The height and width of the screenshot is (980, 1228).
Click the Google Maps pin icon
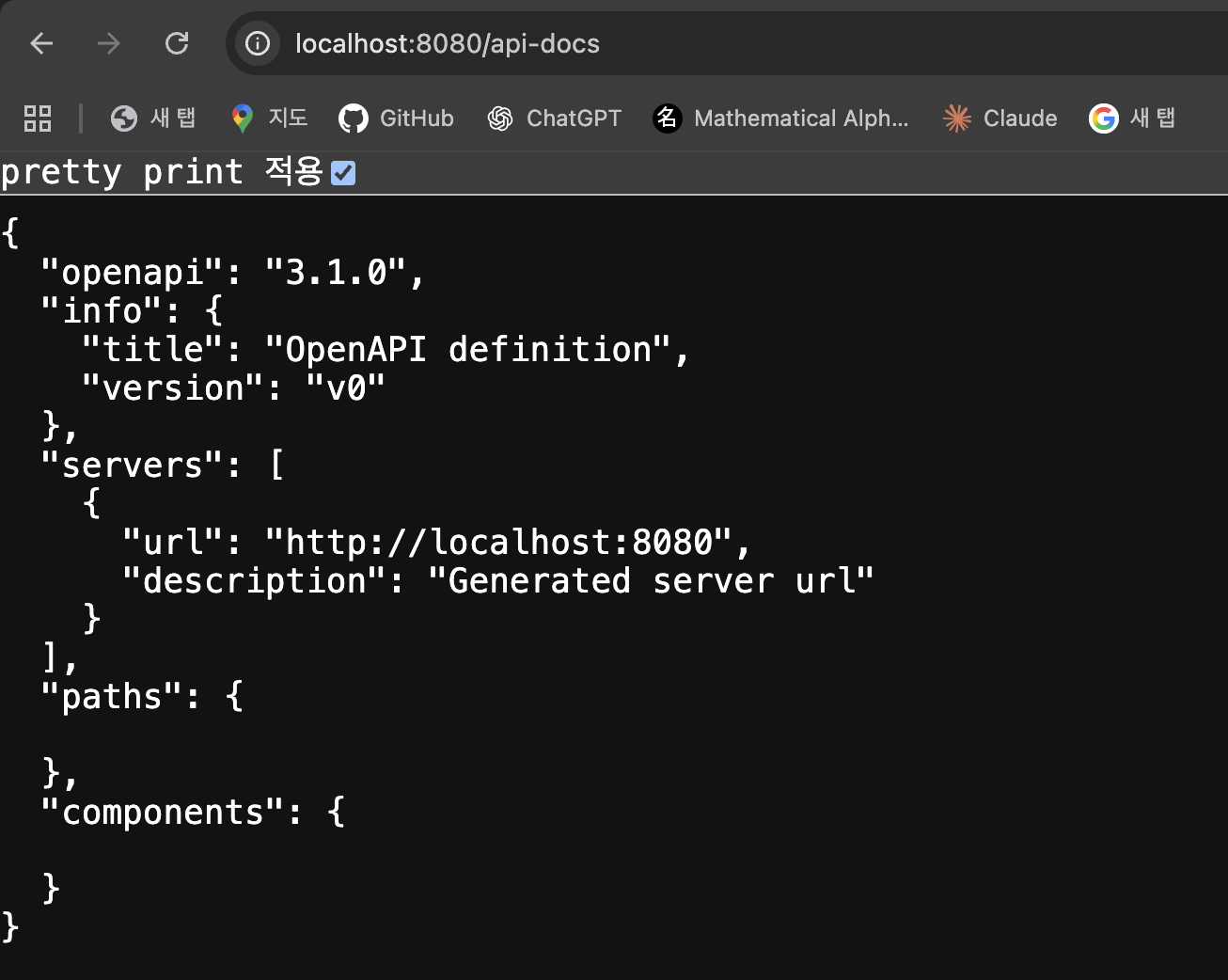pyautogui.click(x=242, y=118)
